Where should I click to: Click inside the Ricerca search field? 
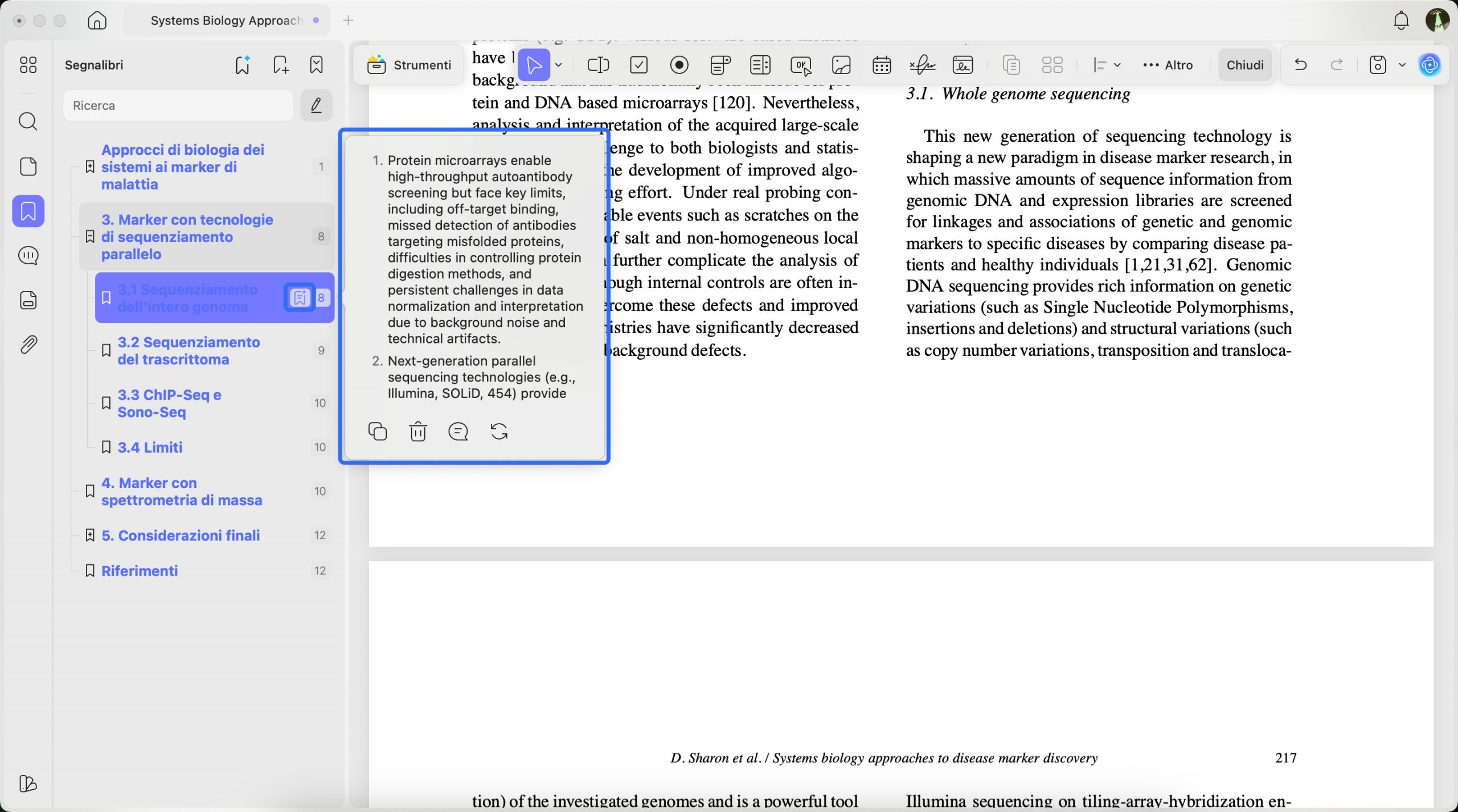click(x=177, y=105)
